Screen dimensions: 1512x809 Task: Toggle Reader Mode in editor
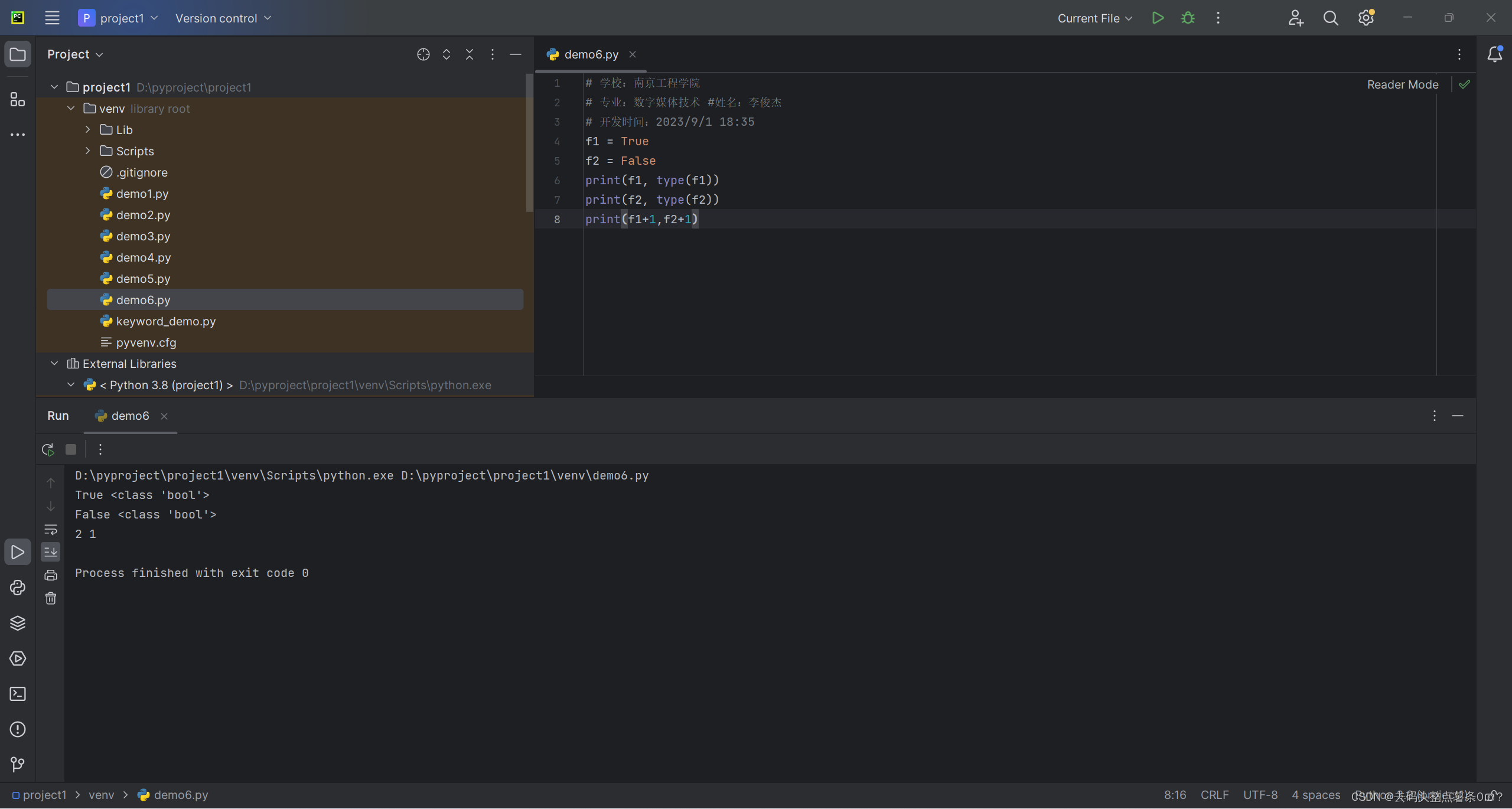pos(1402,84)
